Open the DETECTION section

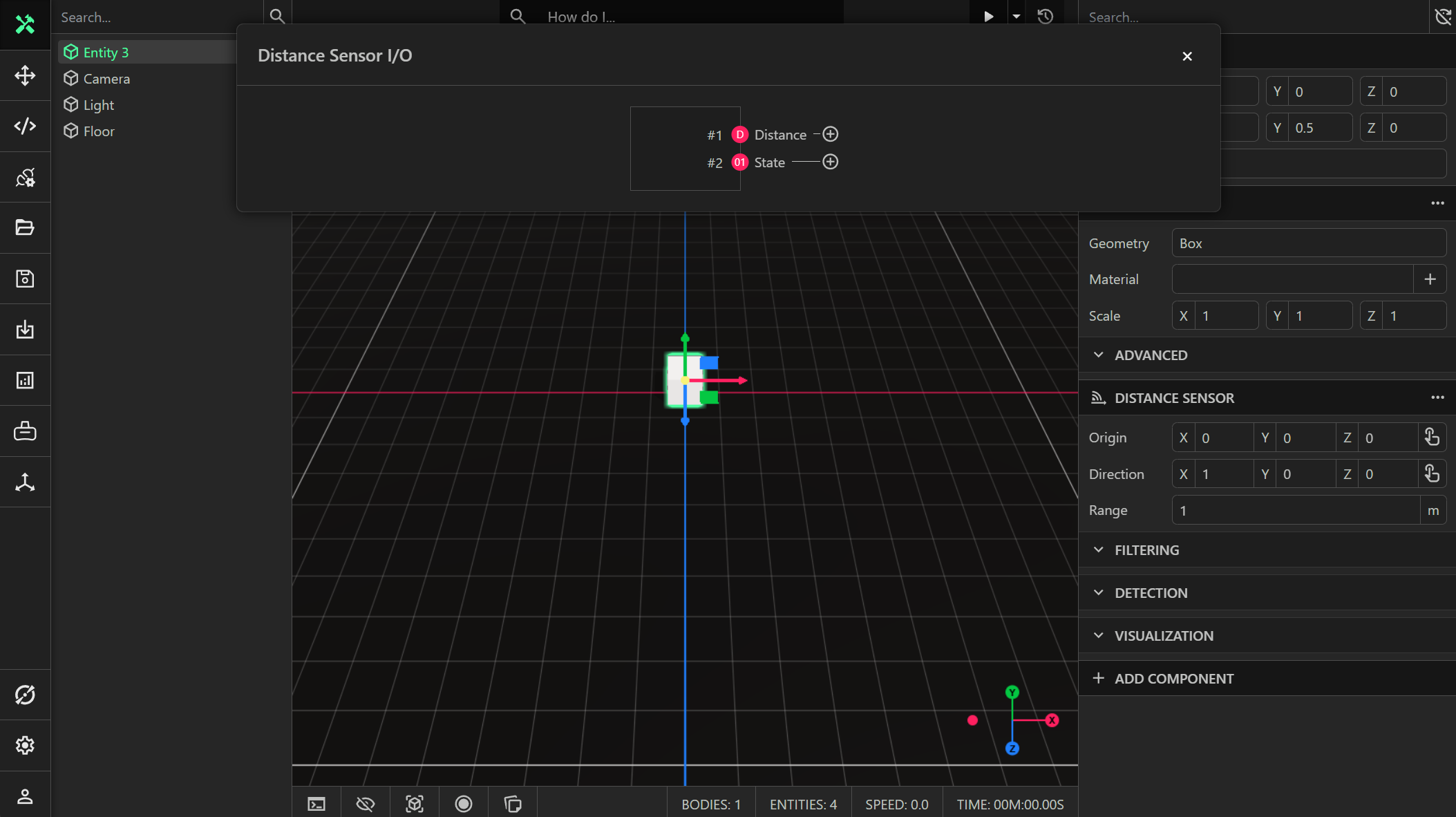click(1151, 592)
